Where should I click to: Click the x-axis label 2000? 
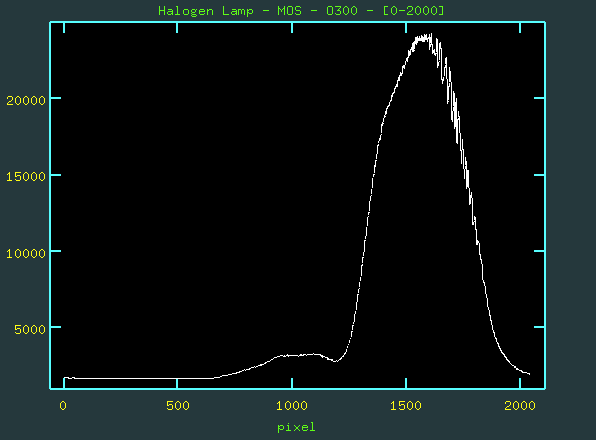click(x=520, y=406)
